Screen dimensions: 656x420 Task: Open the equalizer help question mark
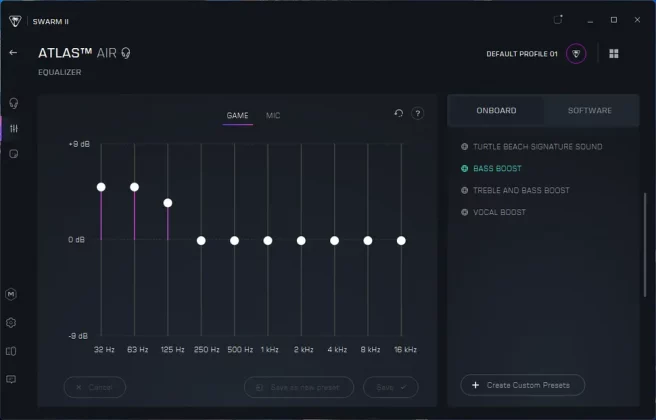(418, 114)
